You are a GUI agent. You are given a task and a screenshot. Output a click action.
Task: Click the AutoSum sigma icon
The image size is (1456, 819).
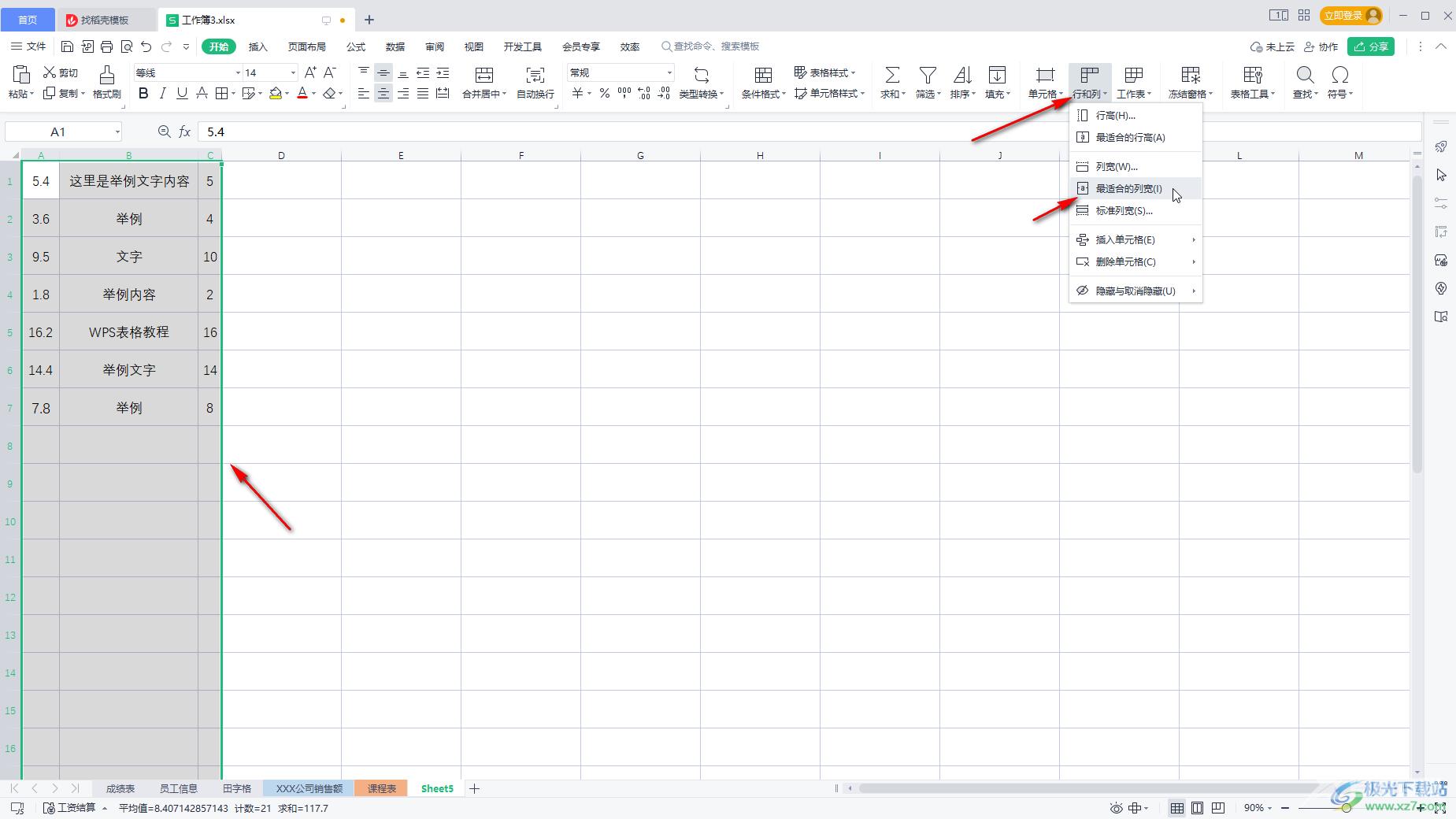click(892, 75)
